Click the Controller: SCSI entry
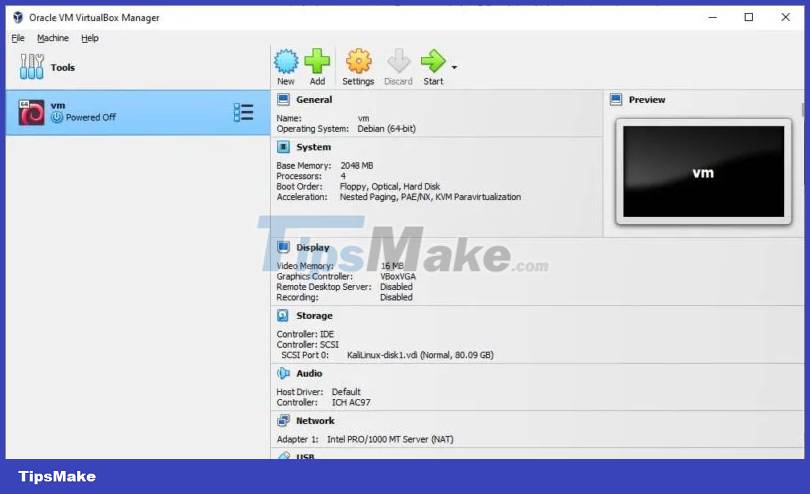The image size is (810, 494). pos(308,344)
